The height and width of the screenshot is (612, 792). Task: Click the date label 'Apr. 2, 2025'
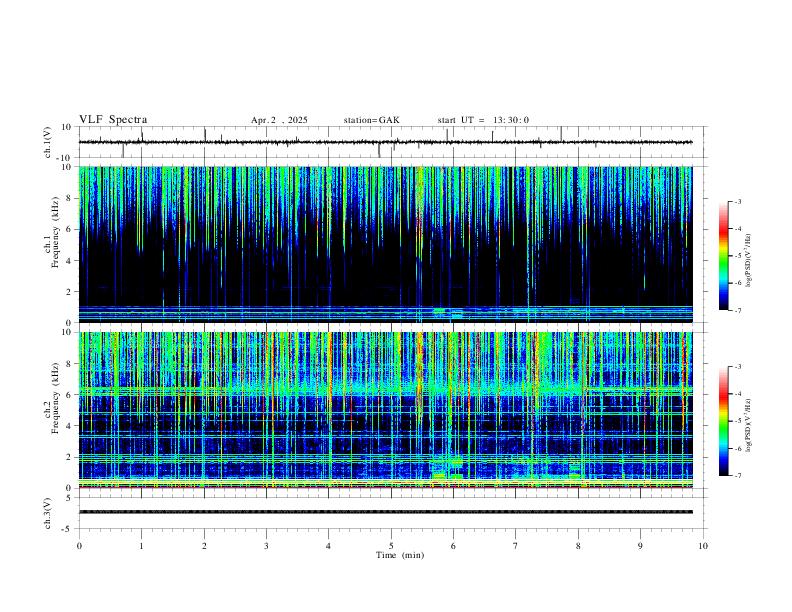[x=279, y=120]
